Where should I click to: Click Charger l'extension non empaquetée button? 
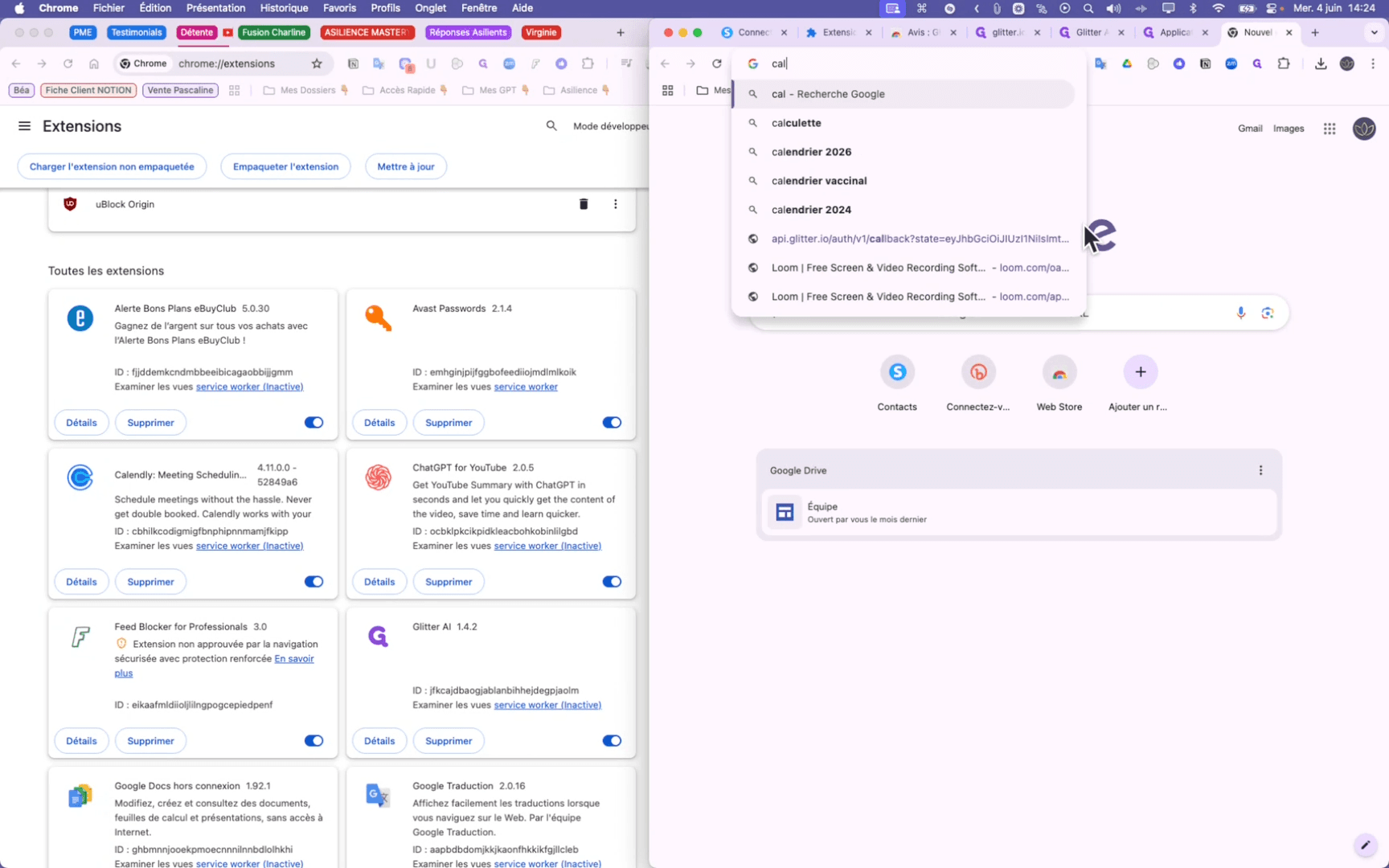pyautogui.click(x=112, y=166)
